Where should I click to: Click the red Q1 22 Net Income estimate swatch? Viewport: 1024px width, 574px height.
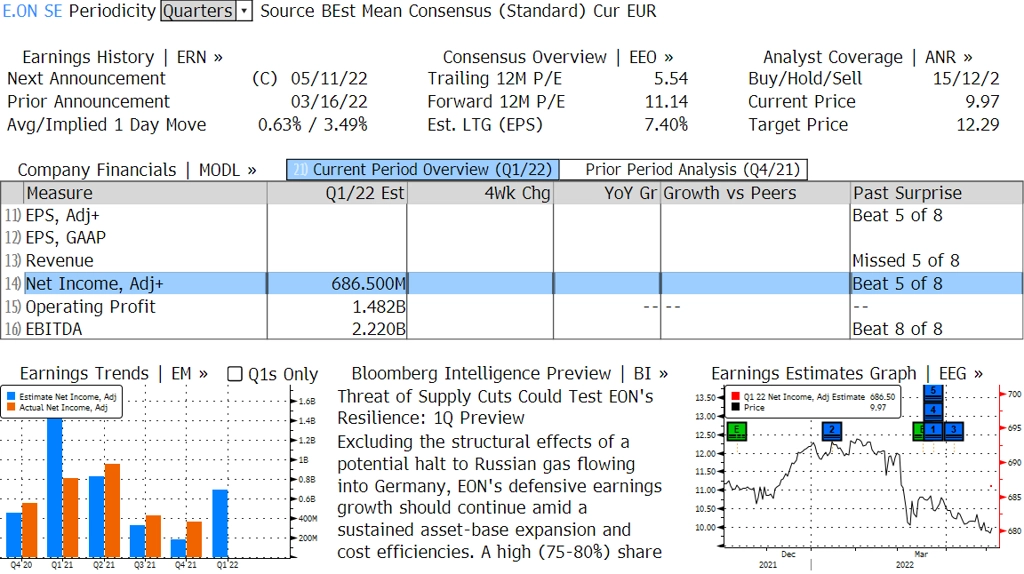735,396
